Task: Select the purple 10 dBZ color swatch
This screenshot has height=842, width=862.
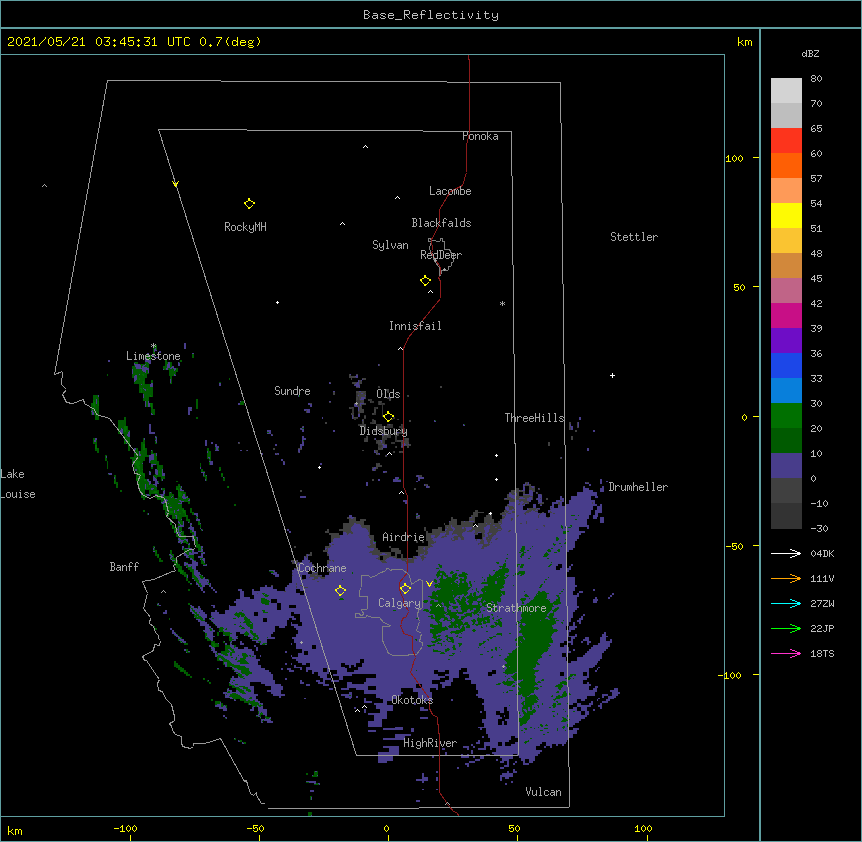Action: (786, 466)
